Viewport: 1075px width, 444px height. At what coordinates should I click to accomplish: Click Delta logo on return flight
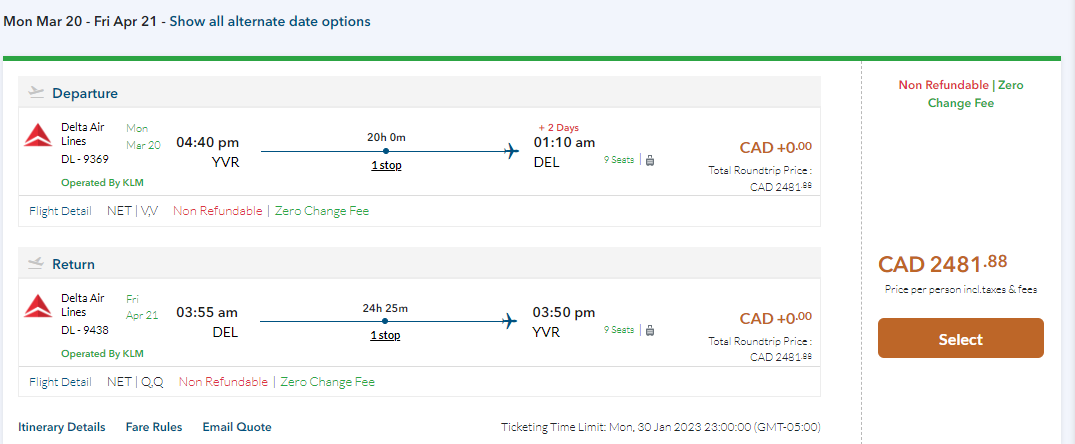38,306
